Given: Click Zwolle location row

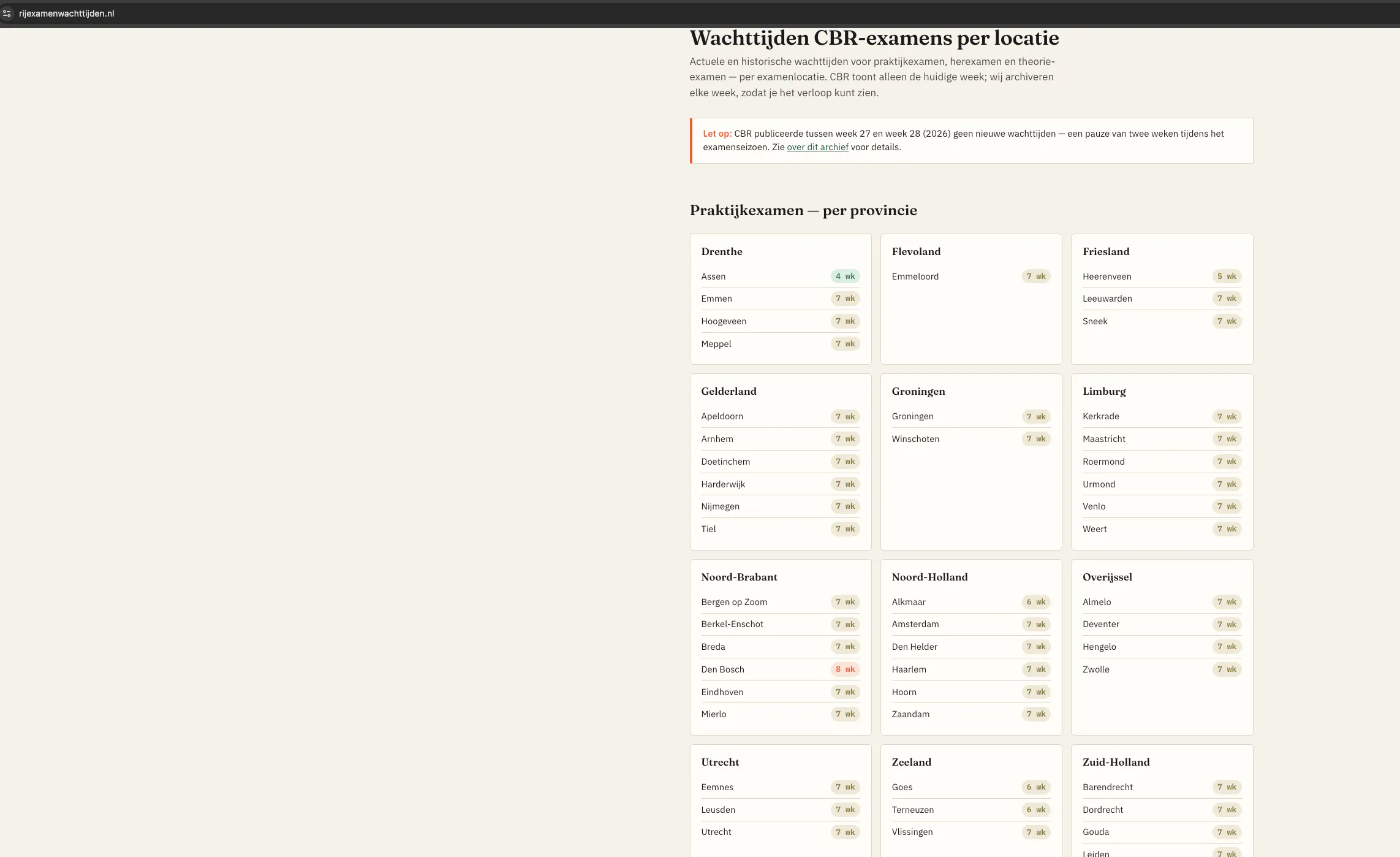Looking at the screenshot, I should tap(1162, 669).
